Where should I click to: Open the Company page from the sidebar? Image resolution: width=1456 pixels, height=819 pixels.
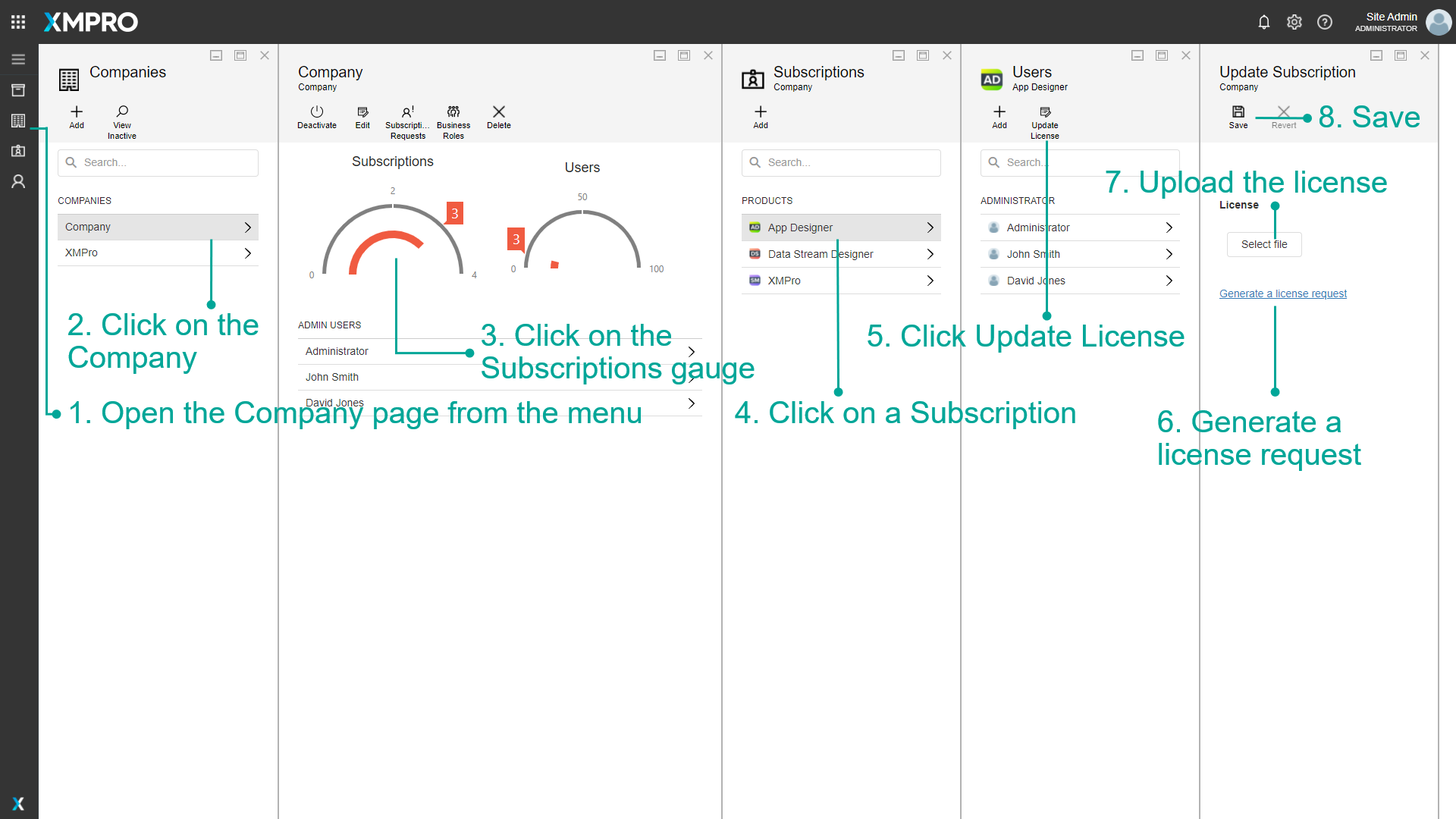coord(18,121)
